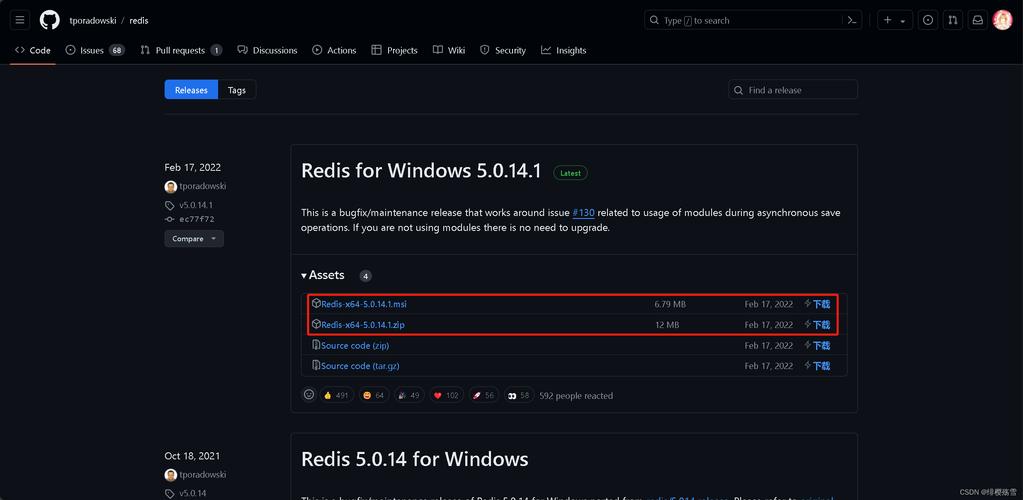
Task: Click the hooray reaction 49
Action: 409,396
